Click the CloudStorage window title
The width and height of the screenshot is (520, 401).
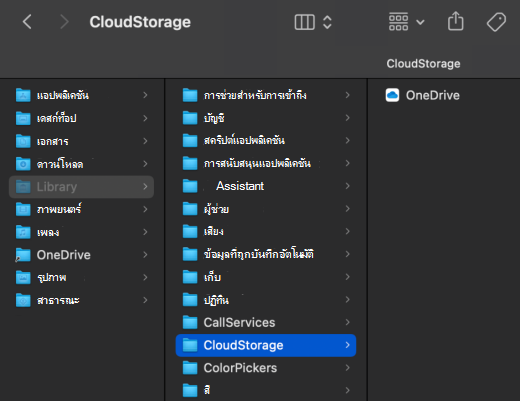click(x=140, y=22)
